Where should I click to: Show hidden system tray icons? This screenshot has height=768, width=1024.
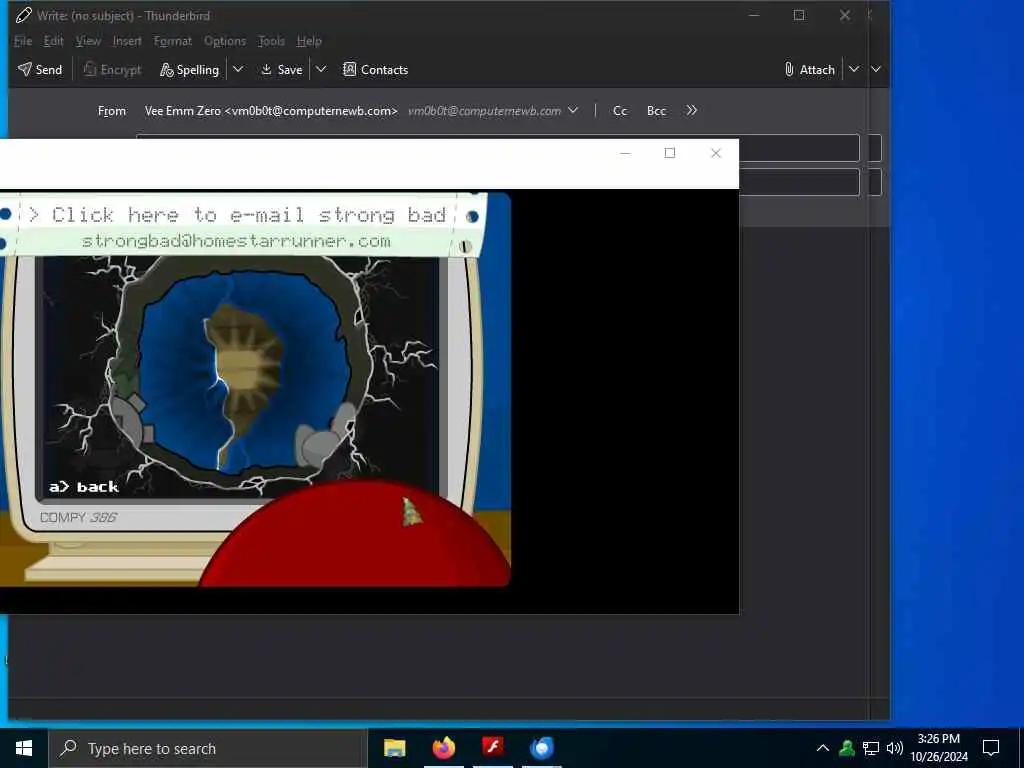823,748
